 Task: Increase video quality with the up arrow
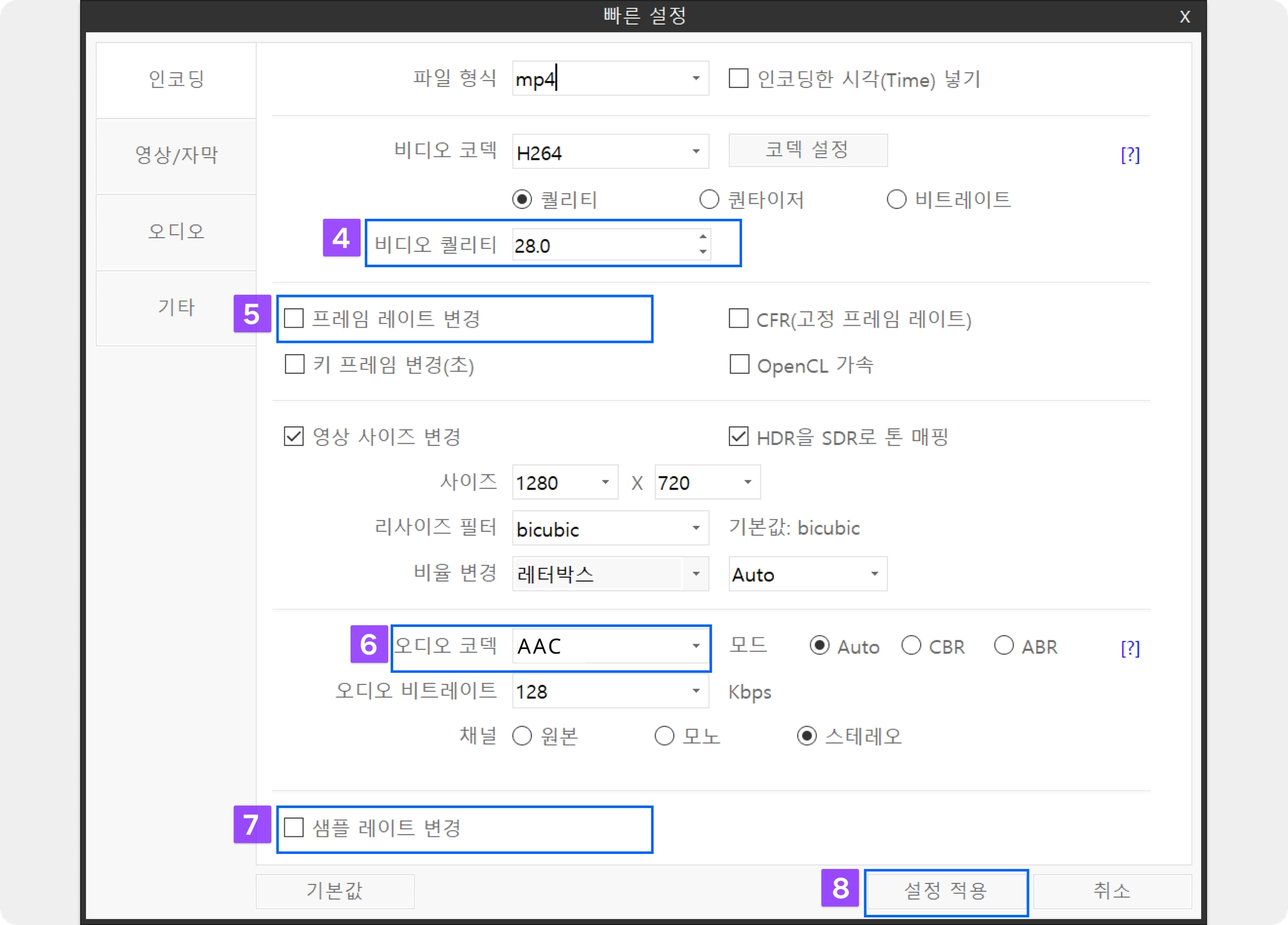tap(702, 237)
